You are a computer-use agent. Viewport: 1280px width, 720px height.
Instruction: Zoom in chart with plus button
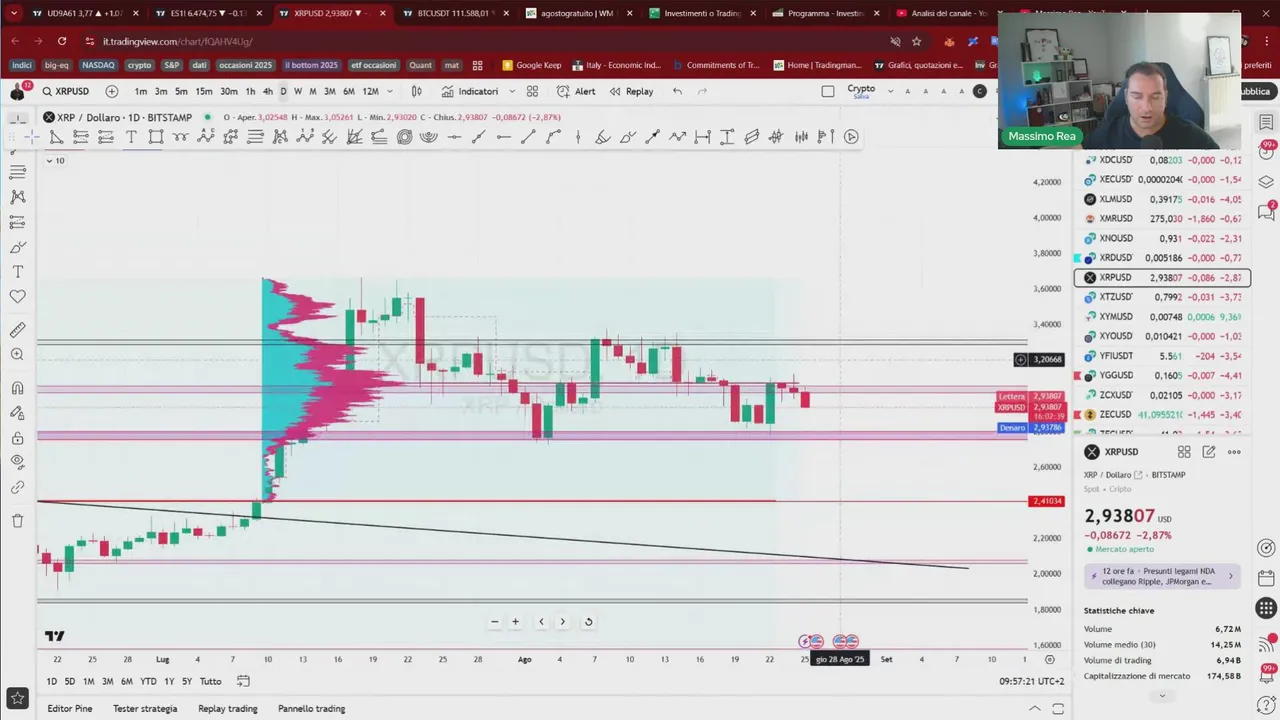click(x=515, y=622)
